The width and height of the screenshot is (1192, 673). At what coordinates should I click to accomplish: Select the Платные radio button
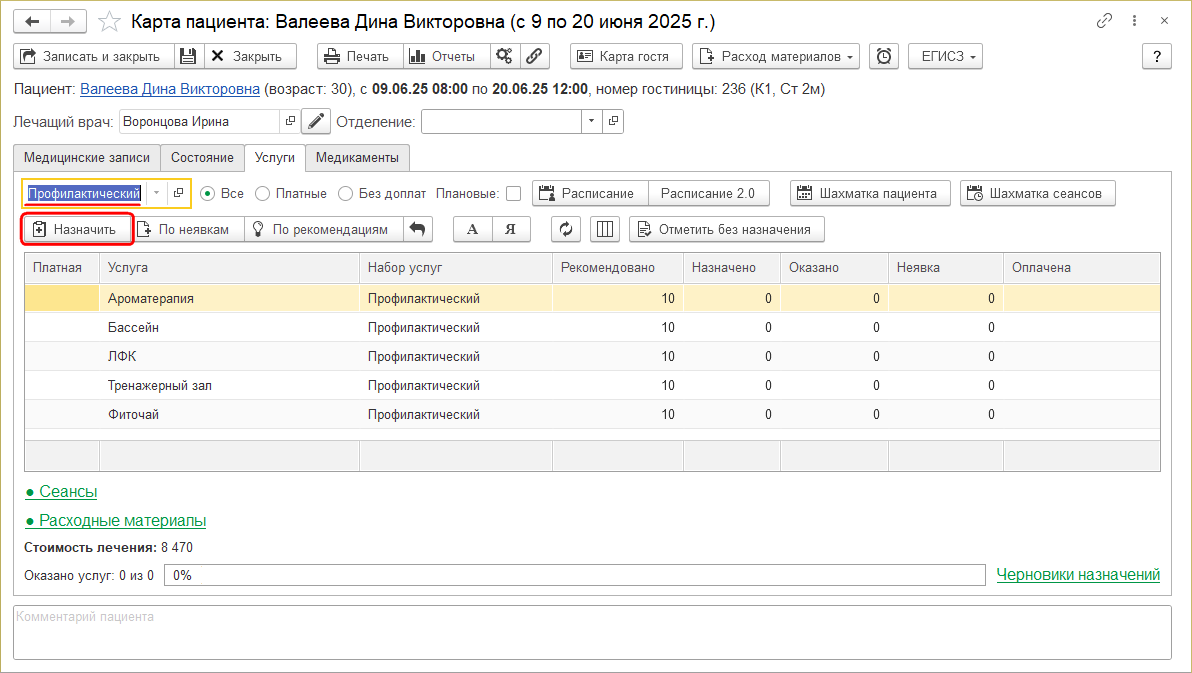click(x=263, y=194)
